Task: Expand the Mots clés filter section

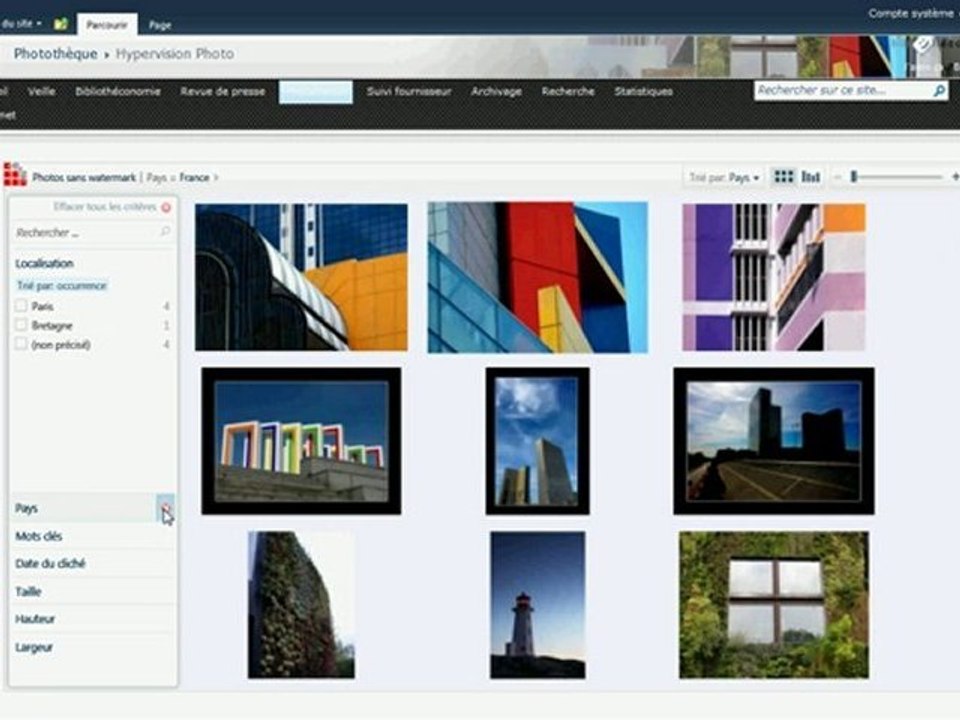Action: (92, 536)
